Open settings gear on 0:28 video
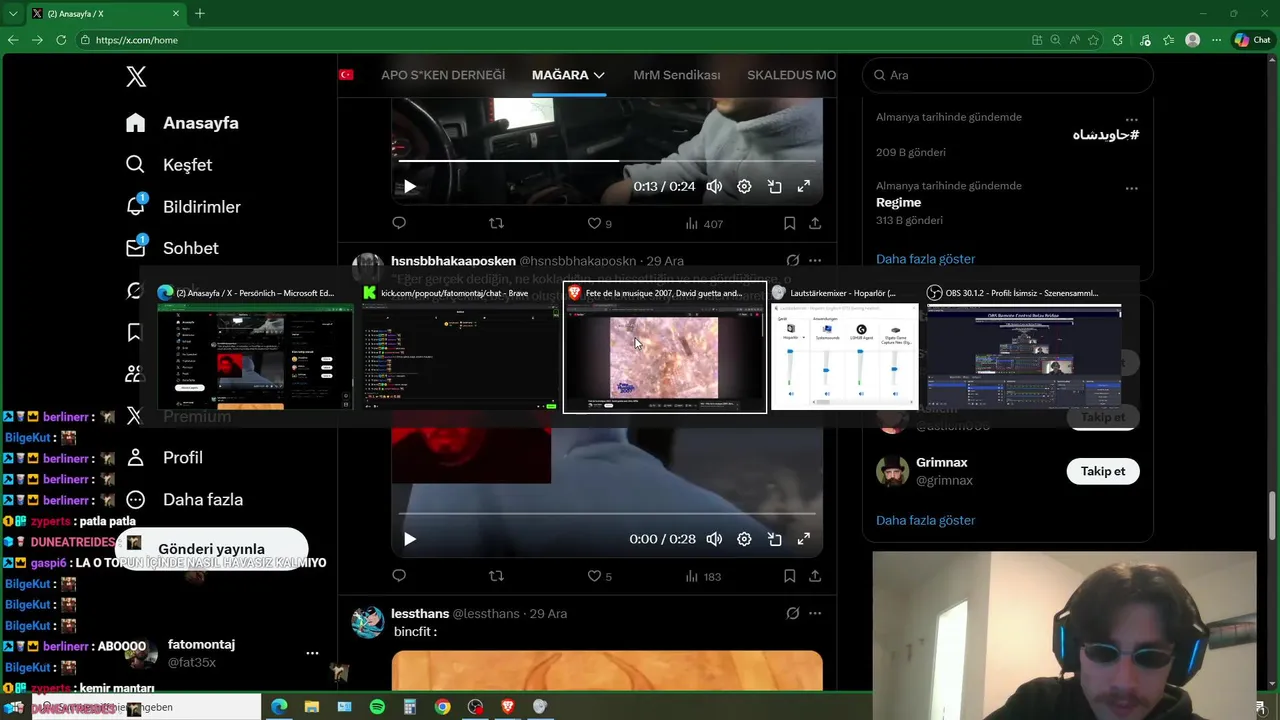1280x720 pixels. coord(744,539)
